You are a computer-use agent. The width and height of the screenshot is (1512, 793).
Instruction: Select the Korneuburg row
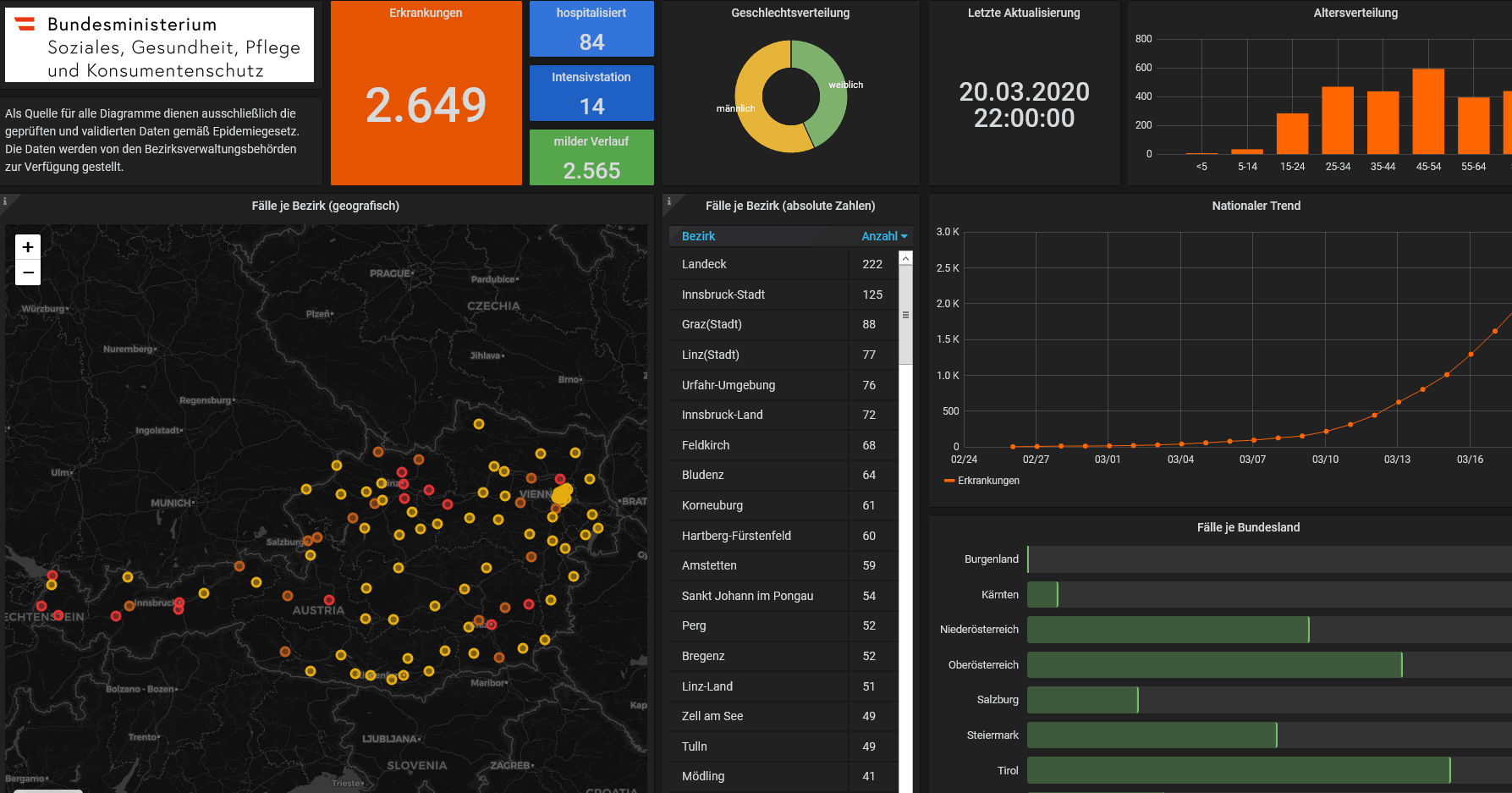[783, 505]
